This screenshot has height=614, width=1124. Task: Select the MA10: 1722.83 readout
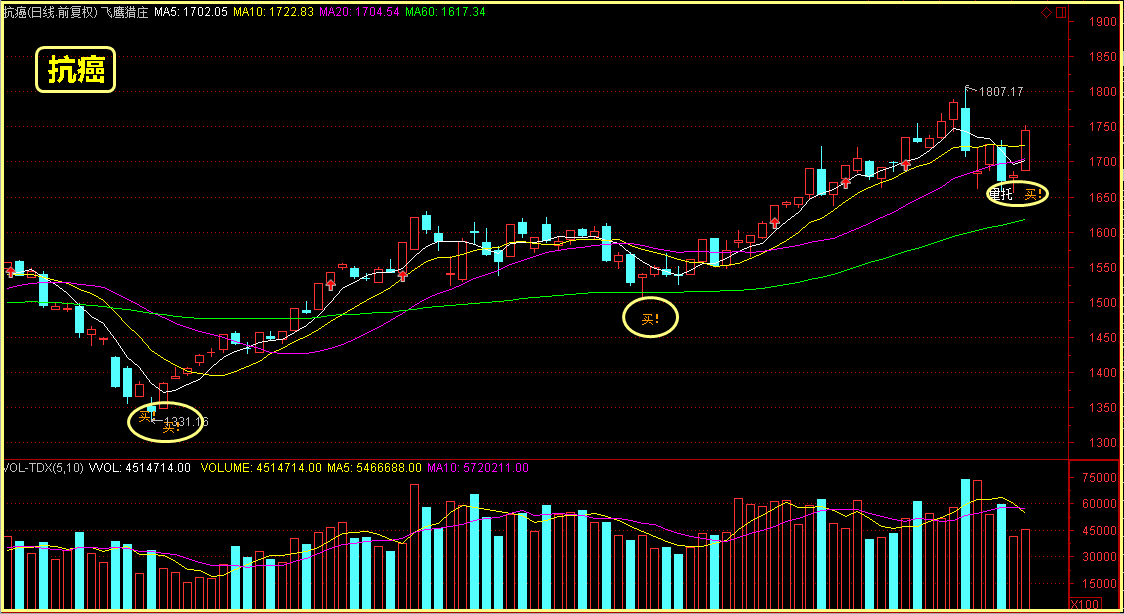pos(274,12)
